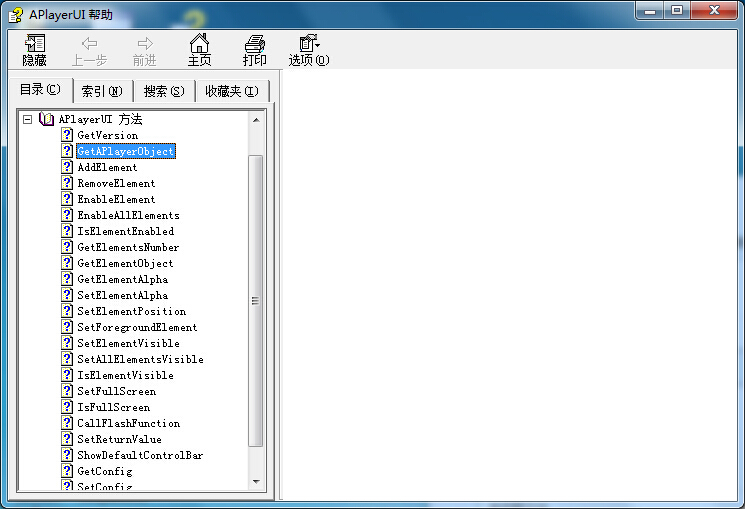The height and width of the screenshot is (509, 745).
Task: Click the Hide (隐藏) toolbar icon
Action: [x=35, y=43]
